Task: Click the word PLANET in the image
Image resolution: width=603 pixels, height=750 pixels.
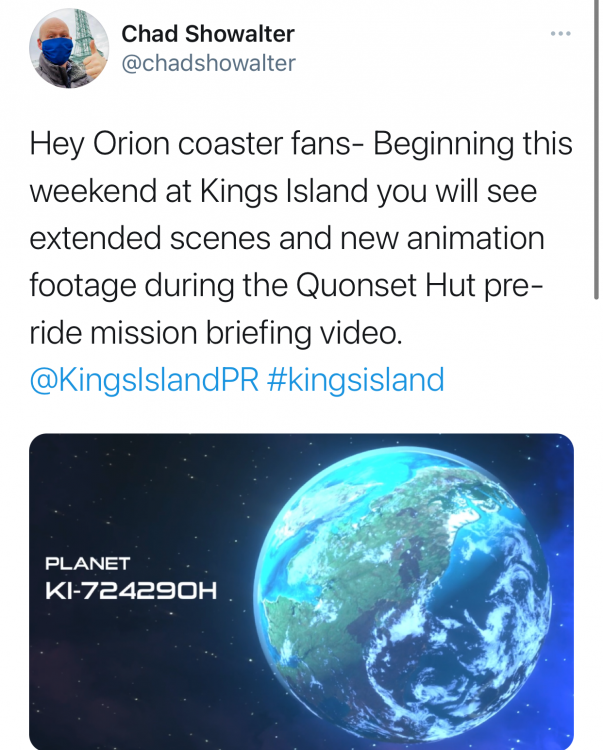Action: pos(88,564)
